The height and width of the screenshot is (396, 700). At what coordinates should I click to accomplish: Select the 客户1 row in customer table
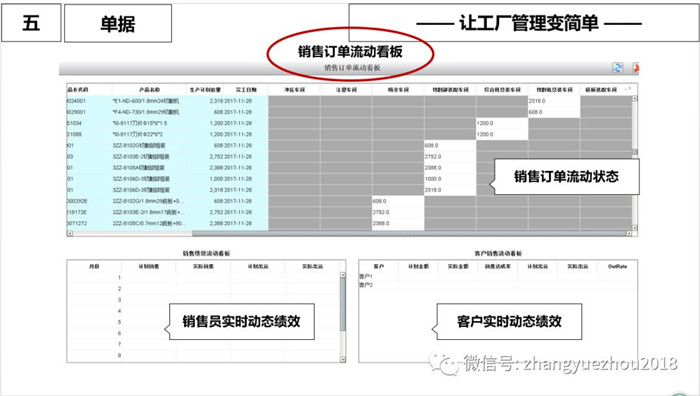click(x=498, y=276)
